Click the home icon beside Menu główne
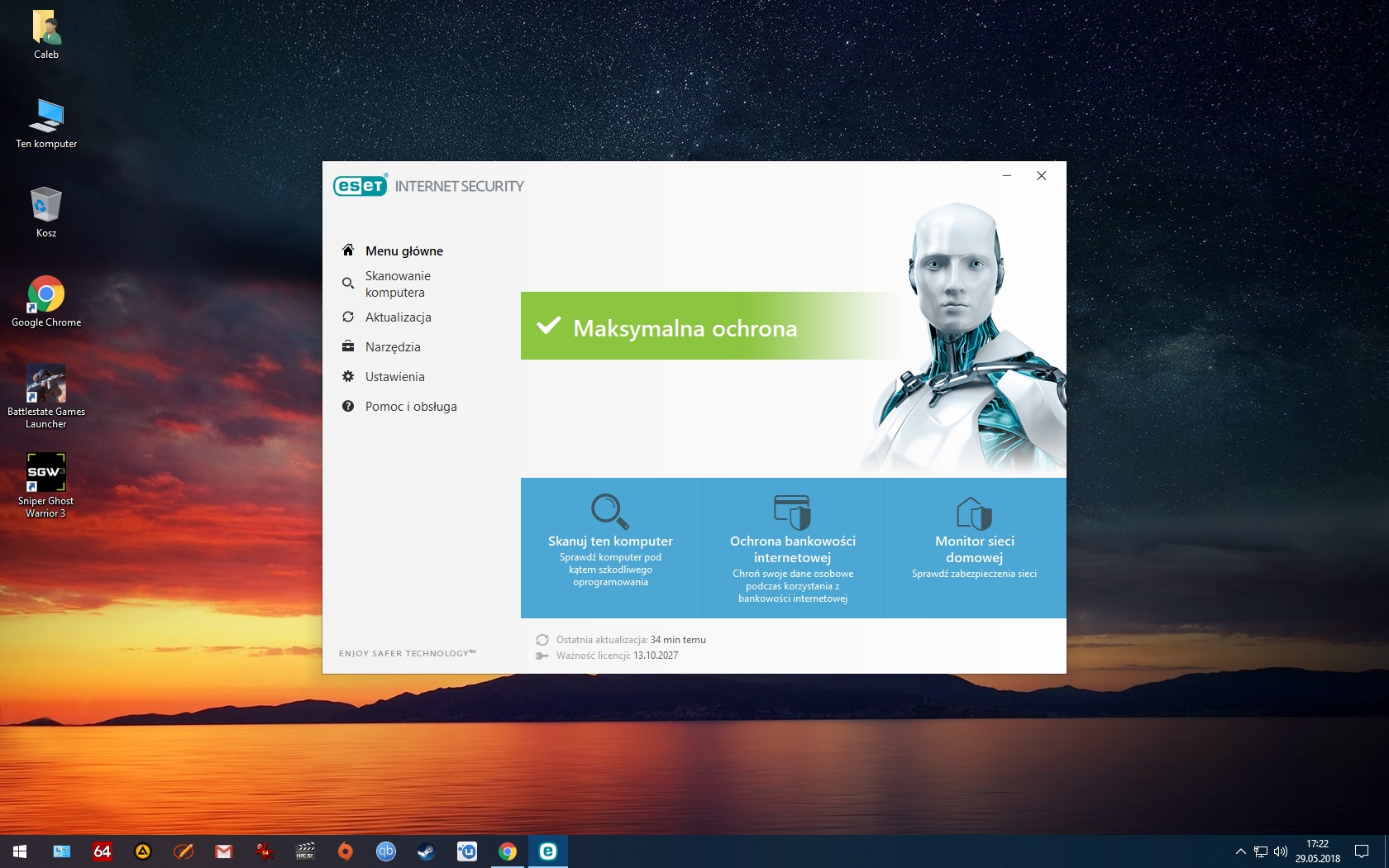The width and height of the screenshot is (1389, 868). point(348,250)
